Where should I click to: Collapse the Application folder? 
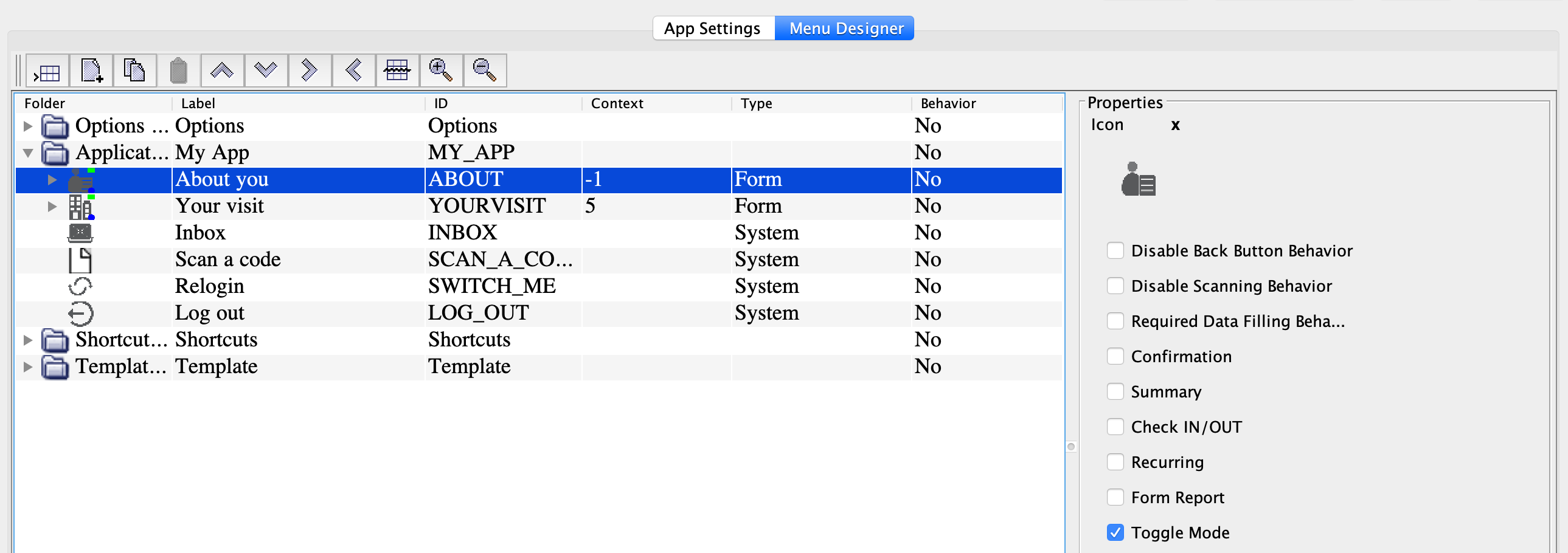28,153
